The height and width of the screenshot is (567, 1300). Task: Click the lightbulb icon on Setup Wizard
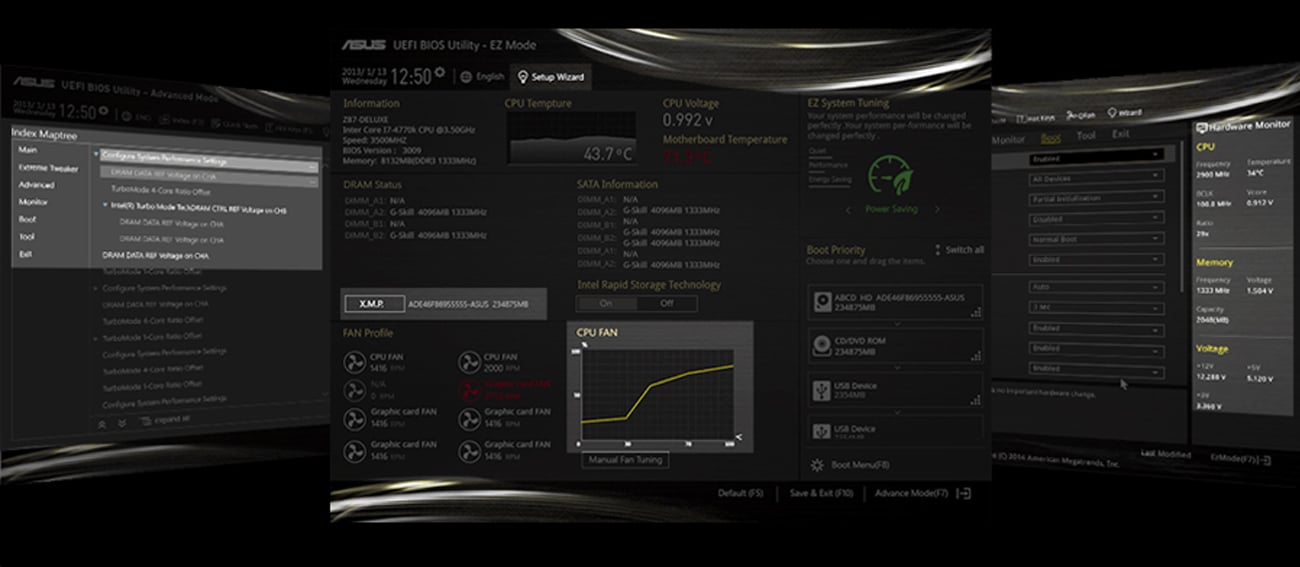click(x=522, y=77)
